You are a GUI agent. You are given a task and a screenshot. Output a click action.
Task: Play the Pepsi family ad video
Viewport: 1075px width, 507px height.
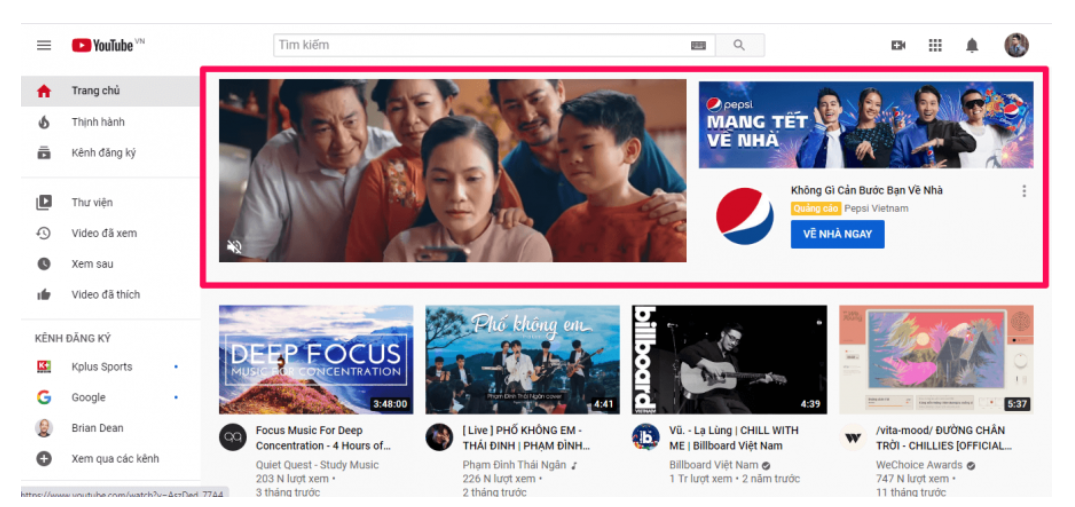[x=452, y=171]
